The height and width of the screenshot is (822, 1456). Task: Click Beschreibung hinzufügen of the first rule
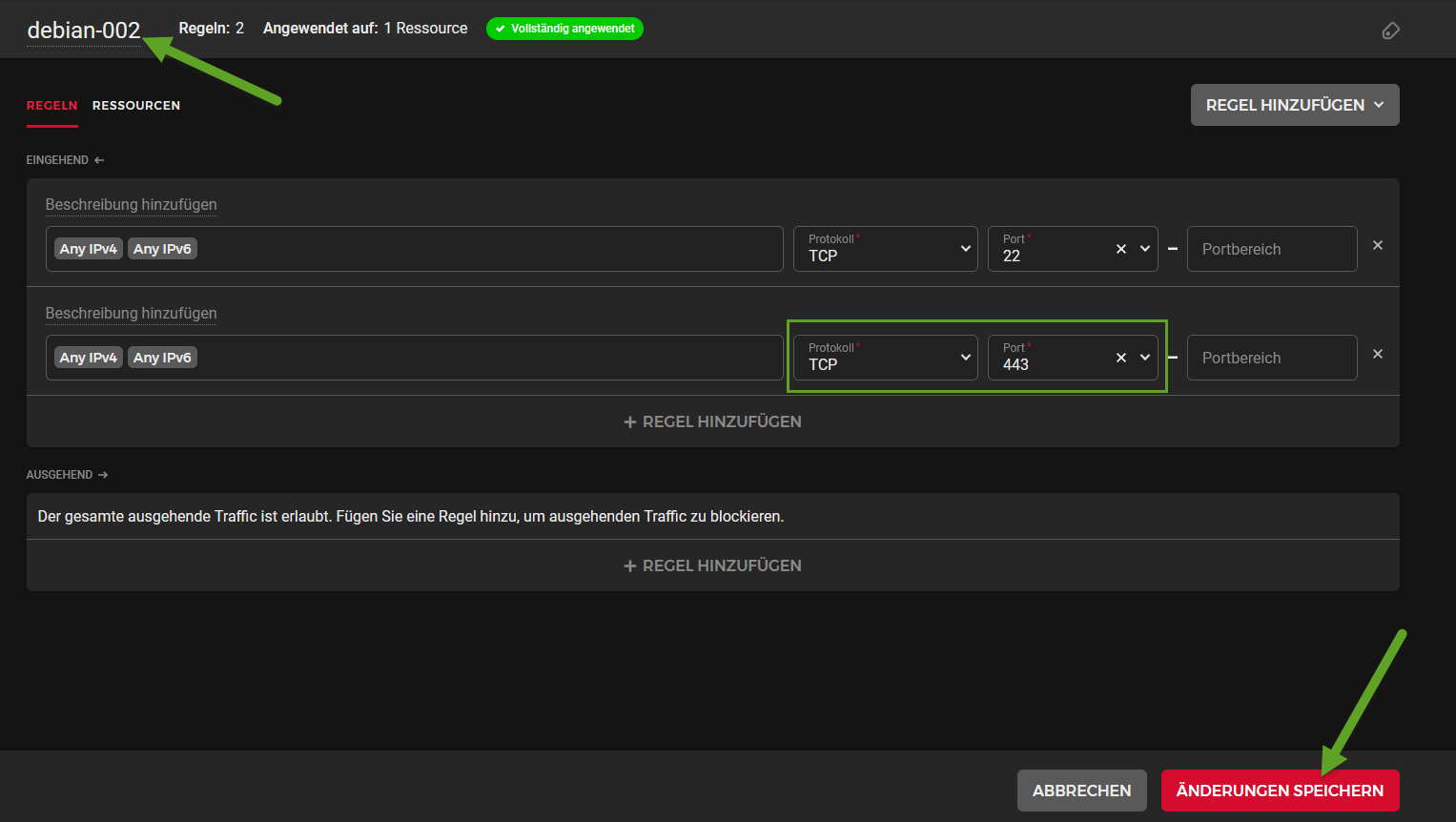(x=131, y=205)
